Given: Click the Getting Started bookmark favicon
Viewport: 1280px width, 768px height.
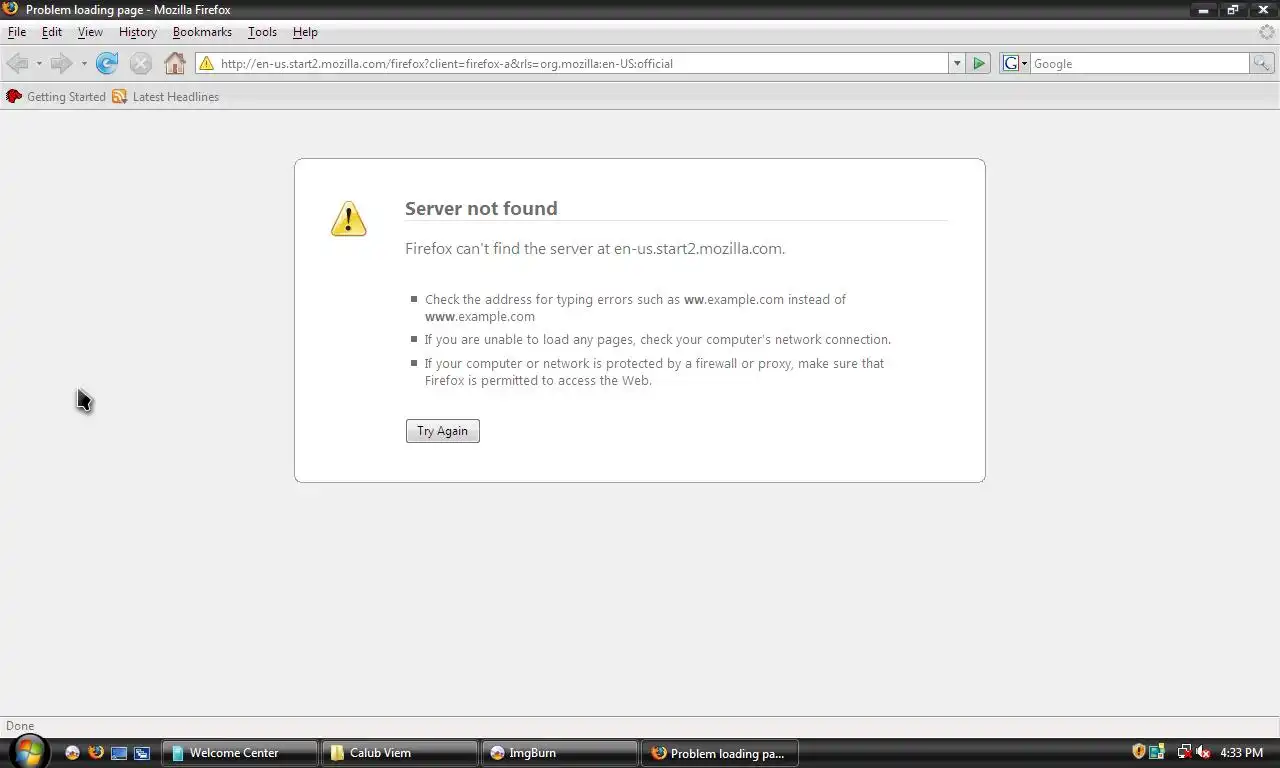Looking at the screenshot, I should 14,97.
